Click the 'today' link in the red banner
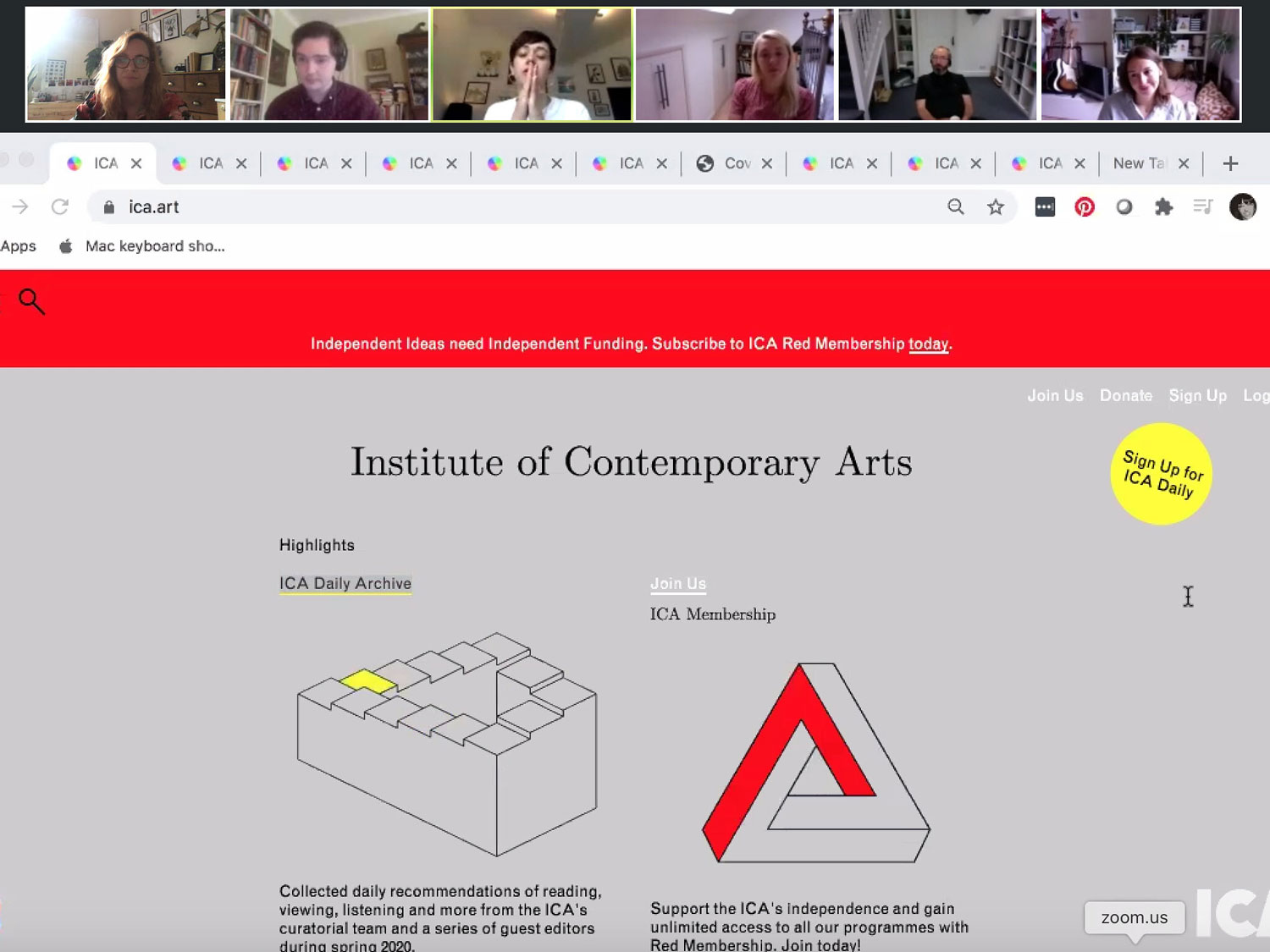The width and height of the screenshot is (1270, 952). (x=928, y=344)
